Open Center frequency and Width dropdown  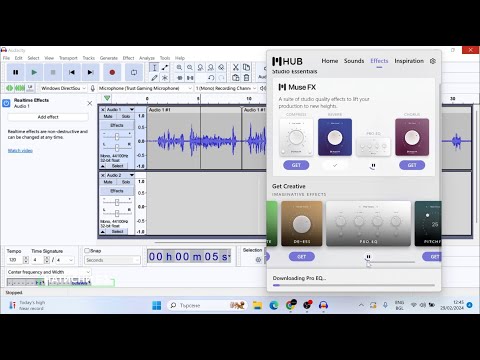(49, 272)
